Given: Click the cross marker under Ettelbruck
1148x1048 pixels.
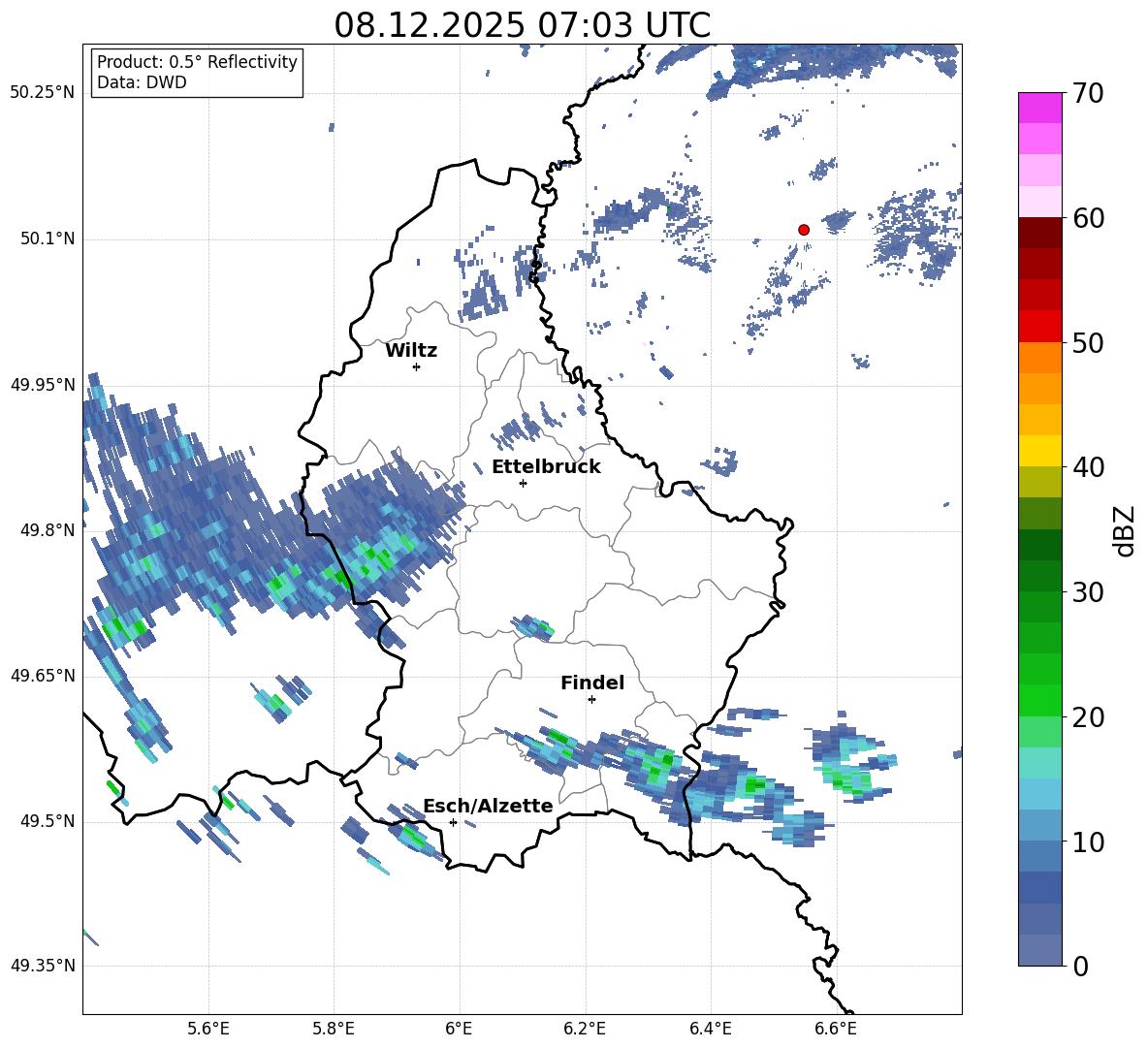Looking at the screenshot, I should tap(523, 483).
